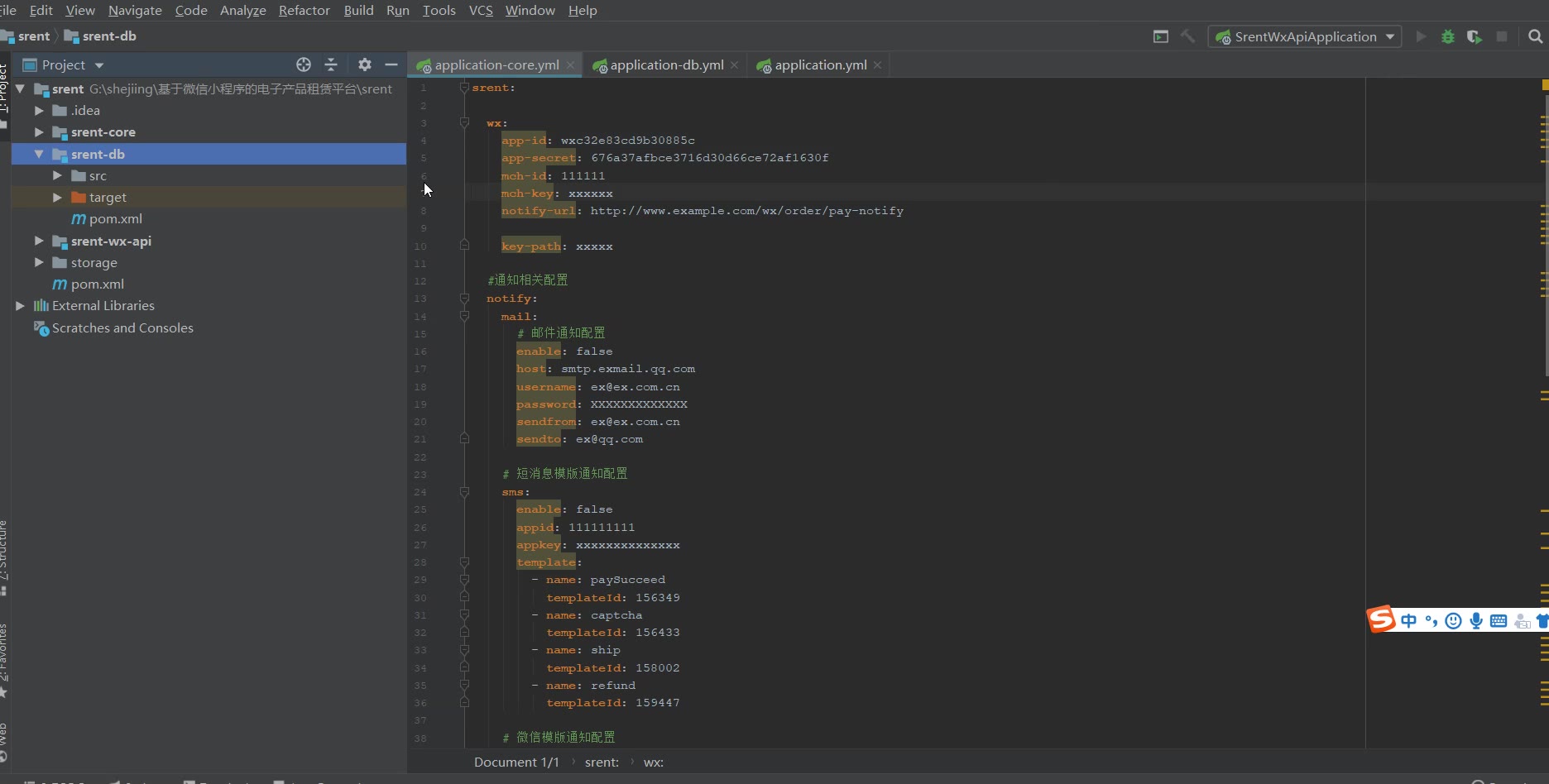Expand the srent-core module folder
Image resolution: width=1549 pixels, height=784 pixels.
pos(39,132)
